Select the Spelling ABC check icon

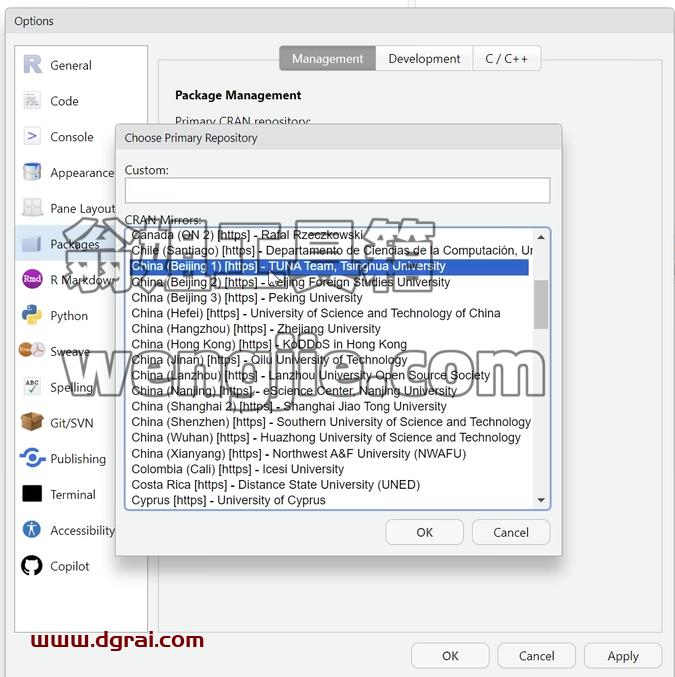click(32, 386)
